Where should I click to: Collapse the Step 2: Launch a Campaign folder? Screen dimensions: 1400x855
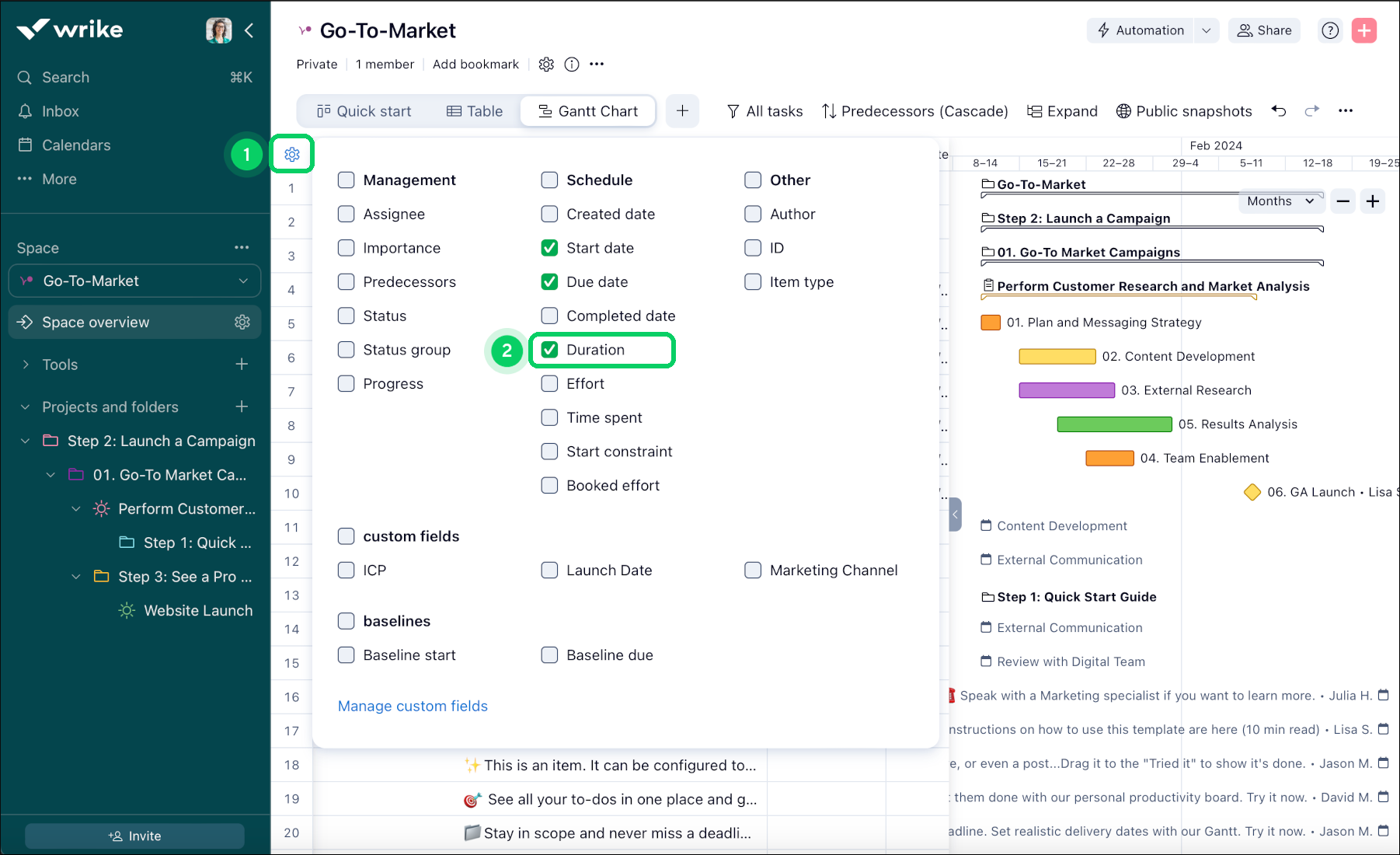24,441
